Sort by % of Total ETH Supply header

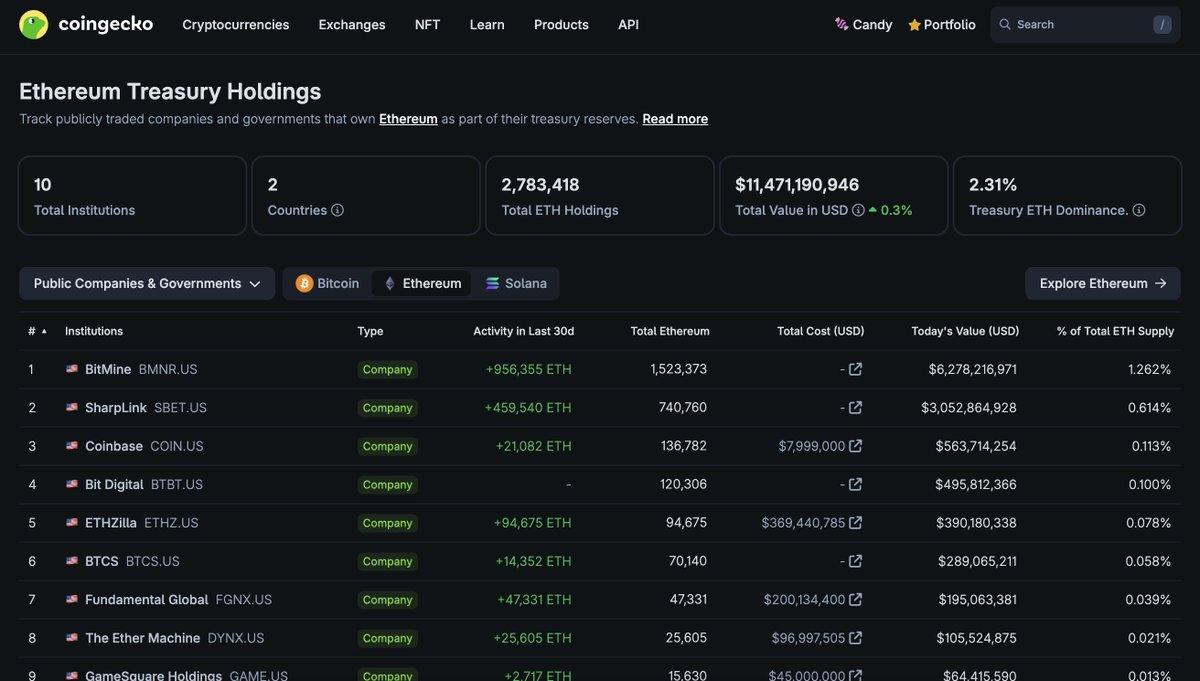point(1115,331)
